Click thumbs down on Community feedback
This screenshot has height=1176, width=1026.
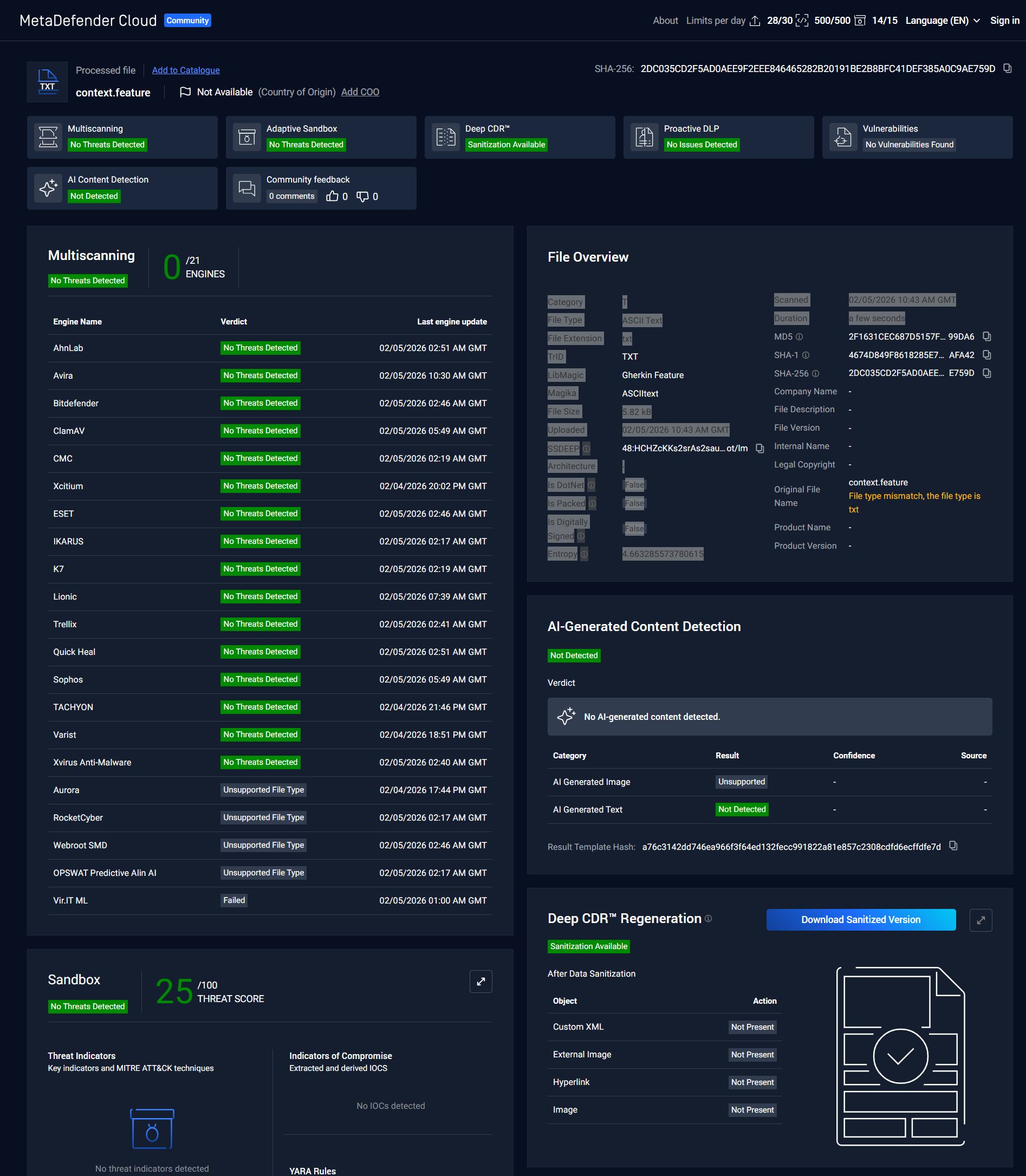pos(362,197)
